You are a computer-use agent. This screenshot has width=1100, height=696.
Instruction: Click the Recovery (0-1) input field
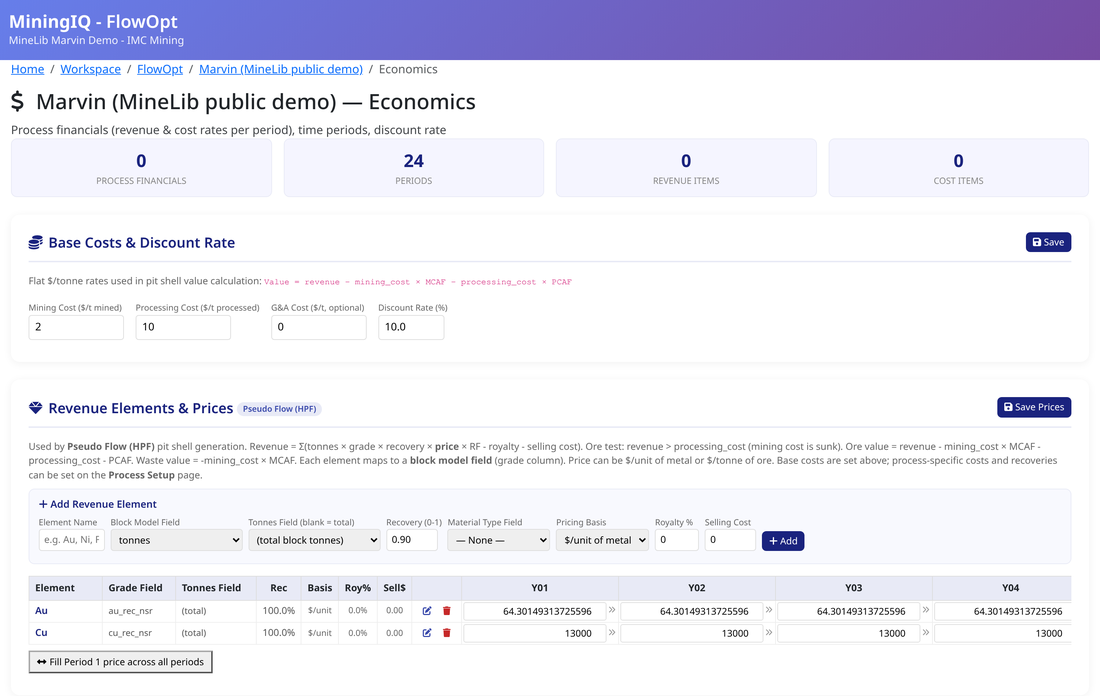tap(412, 540)
